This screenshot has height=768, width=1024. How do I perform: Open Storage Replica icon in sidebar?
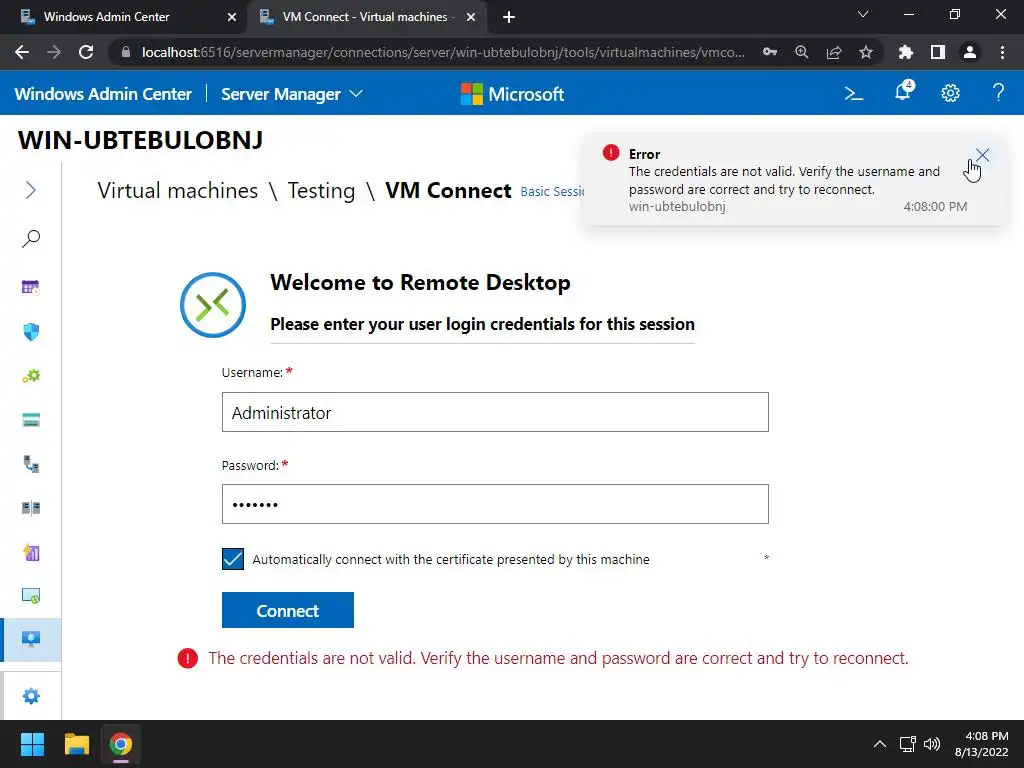point(31,508)
